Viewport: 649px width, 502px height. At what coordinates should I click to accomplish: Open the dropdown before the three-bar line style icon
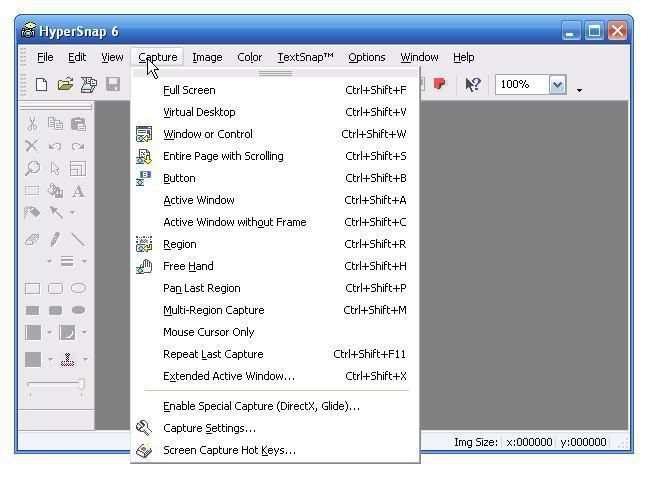pyautogui.click(x=49, y=261)
